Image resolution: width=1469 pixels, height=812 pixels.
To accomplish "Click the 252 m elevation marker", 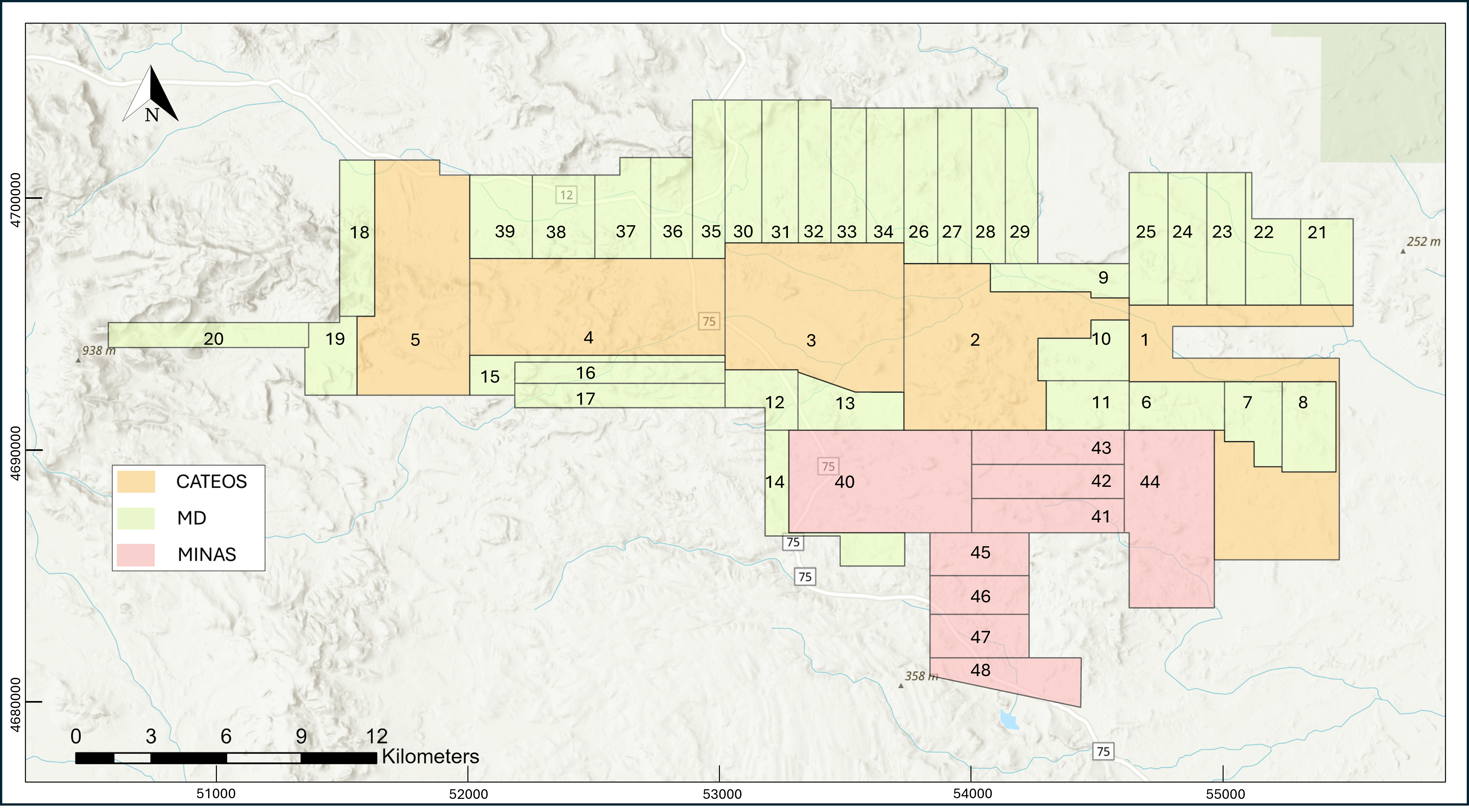I will 1404,251.
